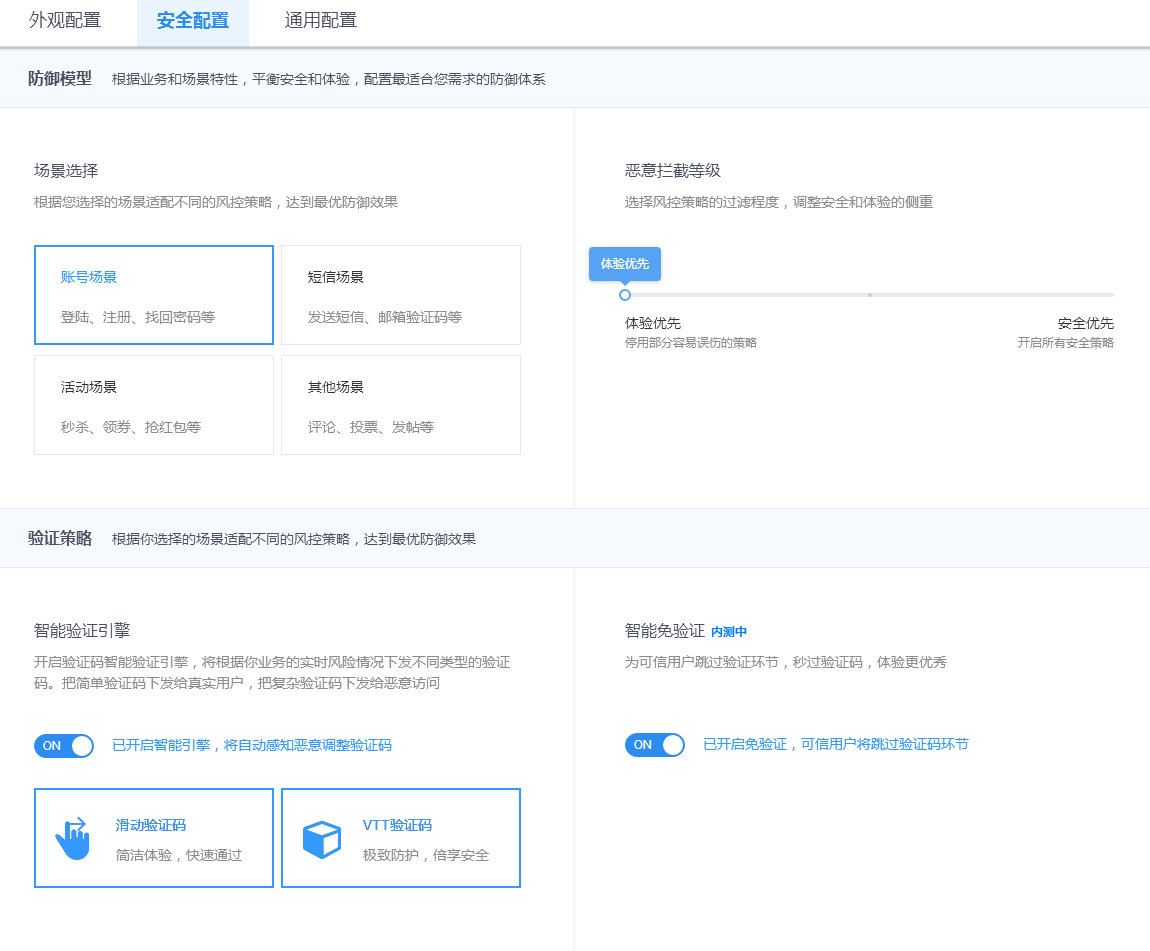1150x951 pixels.
Task: Select the 滑动验证码 captcha option
Action: pyautogui.click(x=154, y=838)
